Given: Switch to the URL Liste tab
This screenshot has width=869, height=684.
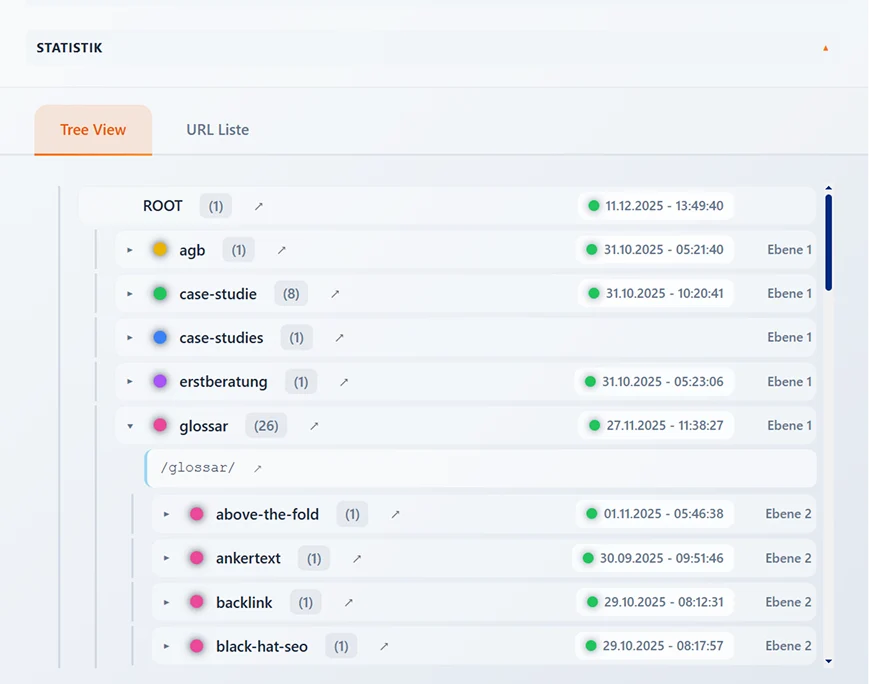Looking at the screenshot, I should [x=217, y=129].
